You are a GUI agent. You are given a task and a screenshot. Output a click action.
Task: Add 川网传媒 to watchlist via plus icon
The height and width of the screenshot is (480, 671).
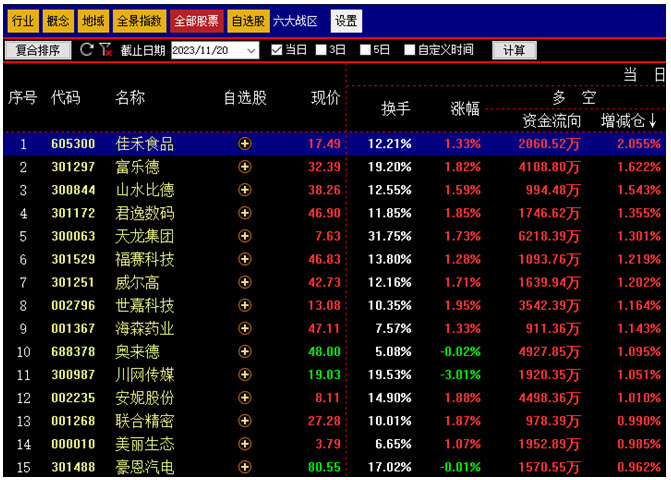(245, 375)
